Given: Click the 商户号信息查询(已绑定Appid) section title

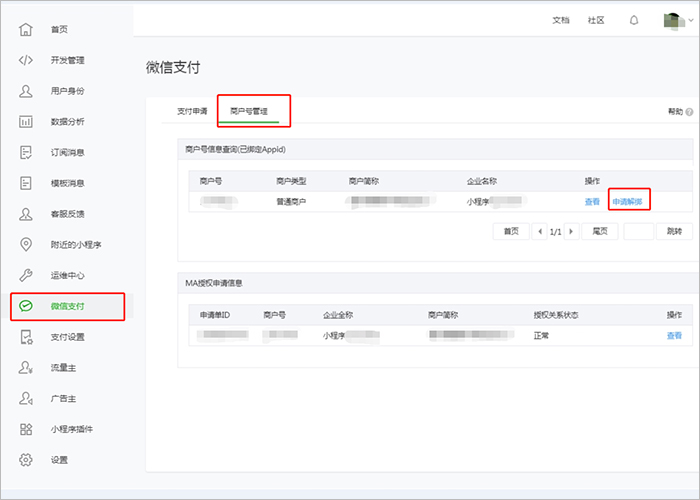Looking at the screenshot, I should coord(235,150).
